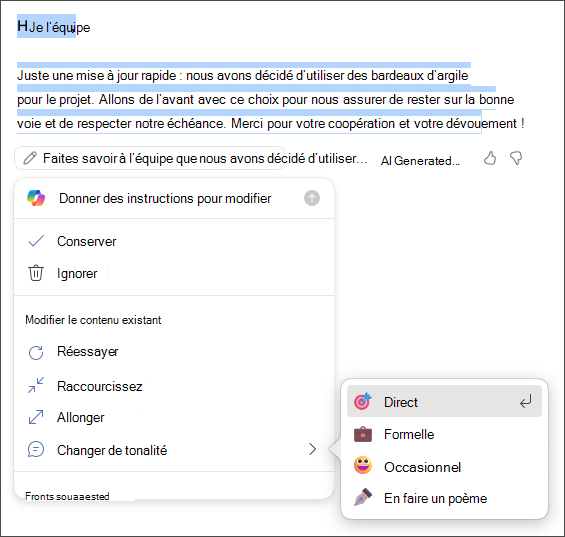This screenshot has width=565, height=537.
Task: Click the AI Generated label
Action: click(420, 160)
